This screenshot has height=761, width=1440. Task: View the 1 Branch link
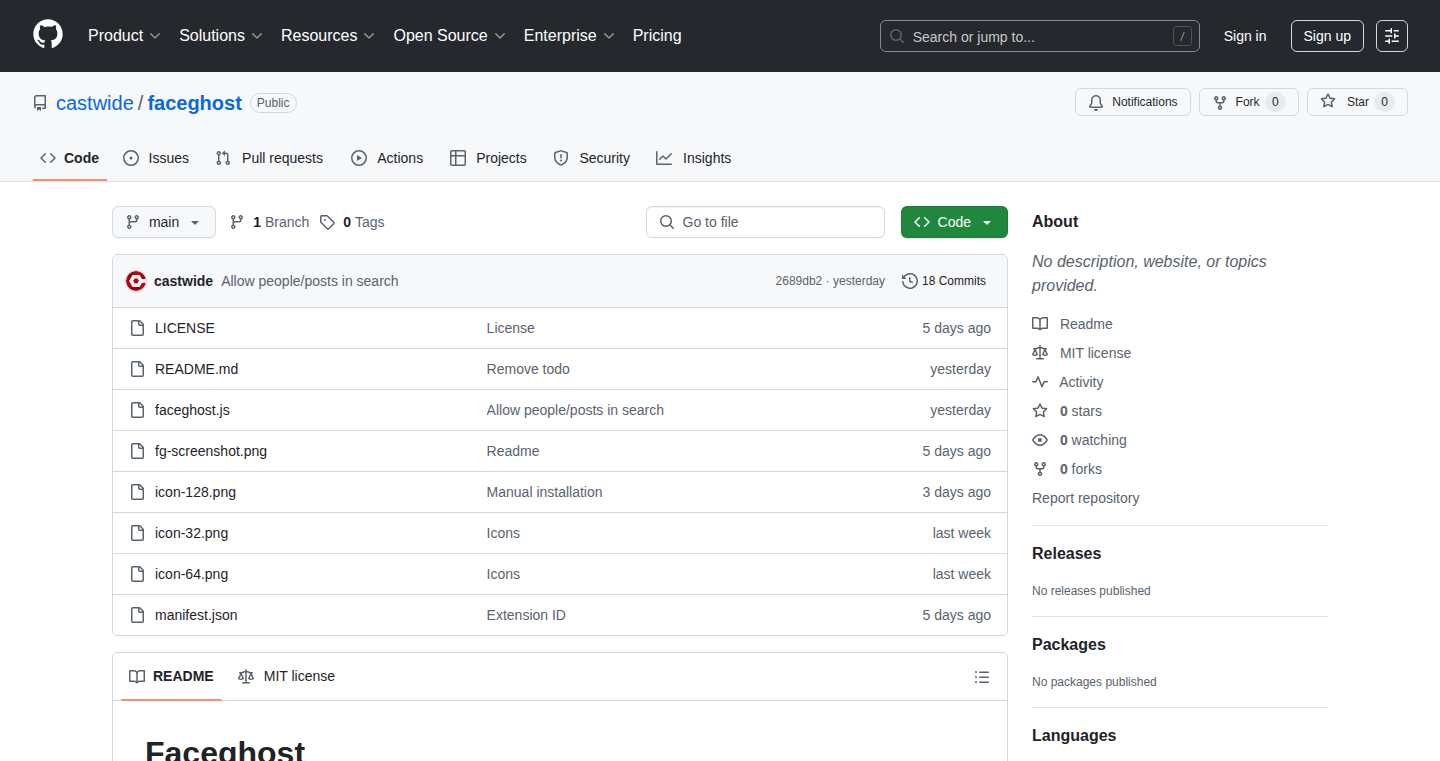[x=269, y=222]
